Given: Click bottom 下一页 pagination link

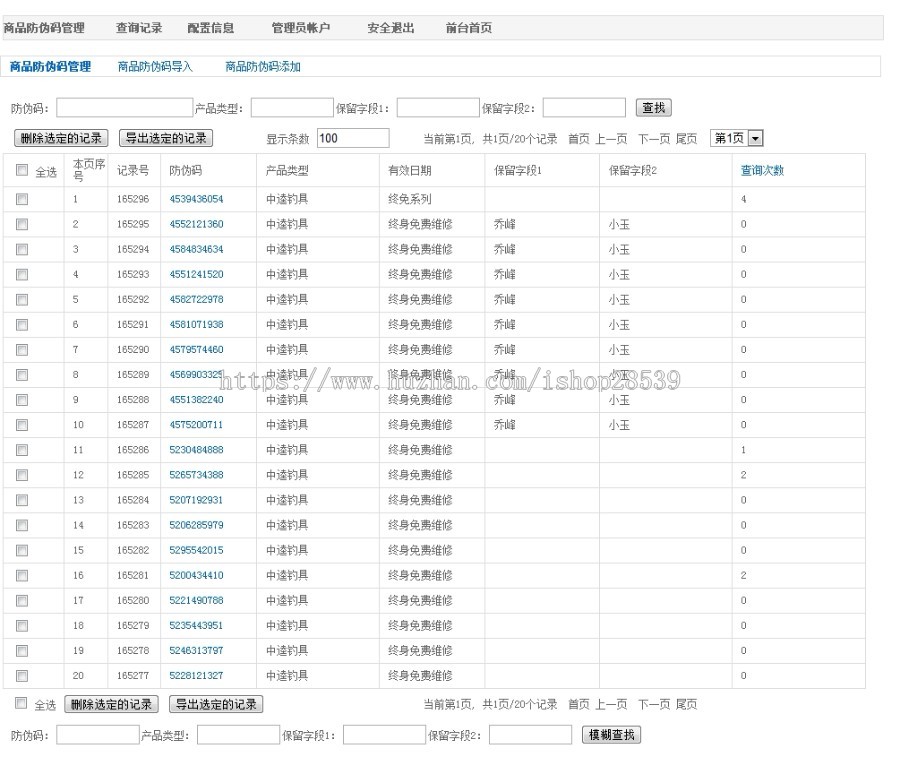Looking at the screenshot, I should 654,705.
